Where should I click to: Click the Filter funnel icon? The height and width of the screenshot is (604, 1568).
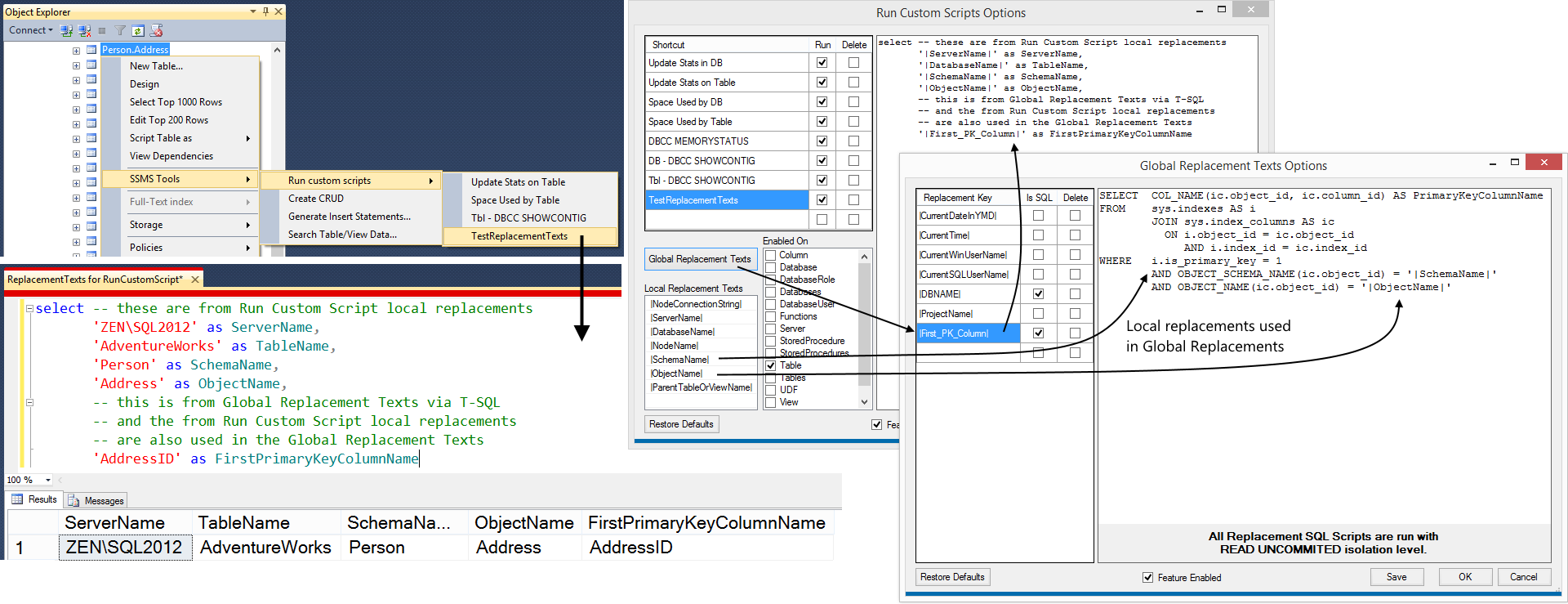(120, 30)
